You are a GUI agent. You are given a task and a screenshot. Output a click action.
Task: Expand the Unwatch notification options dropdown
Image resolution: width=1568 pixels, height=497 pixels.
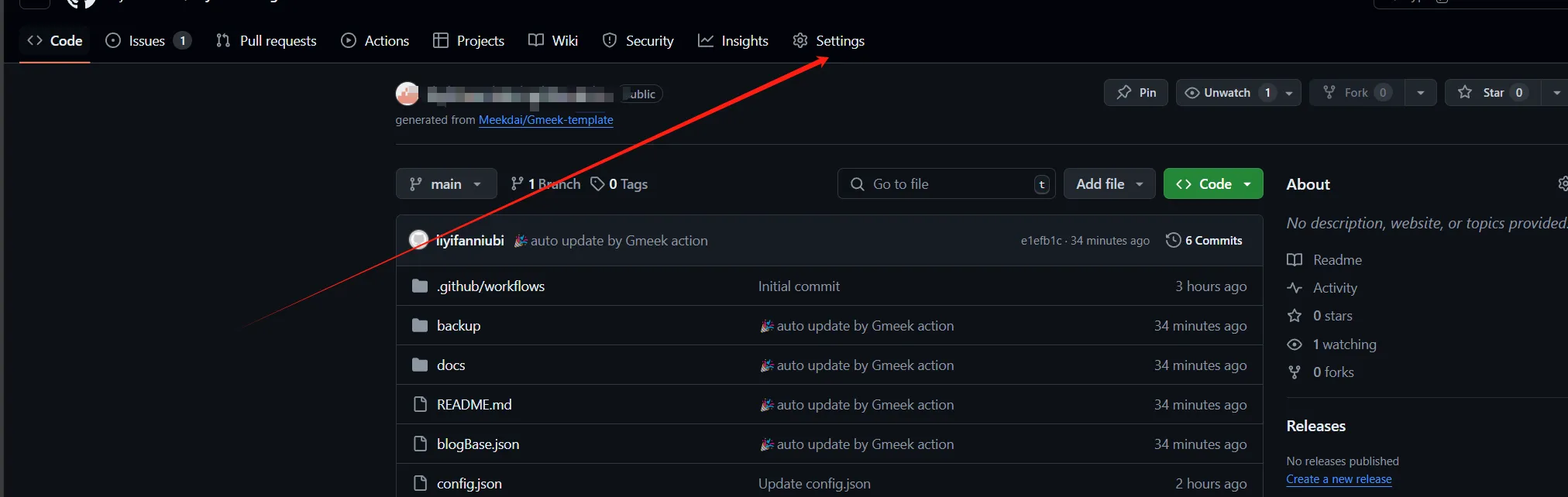pyautogui.click(x=1289, y=93)
